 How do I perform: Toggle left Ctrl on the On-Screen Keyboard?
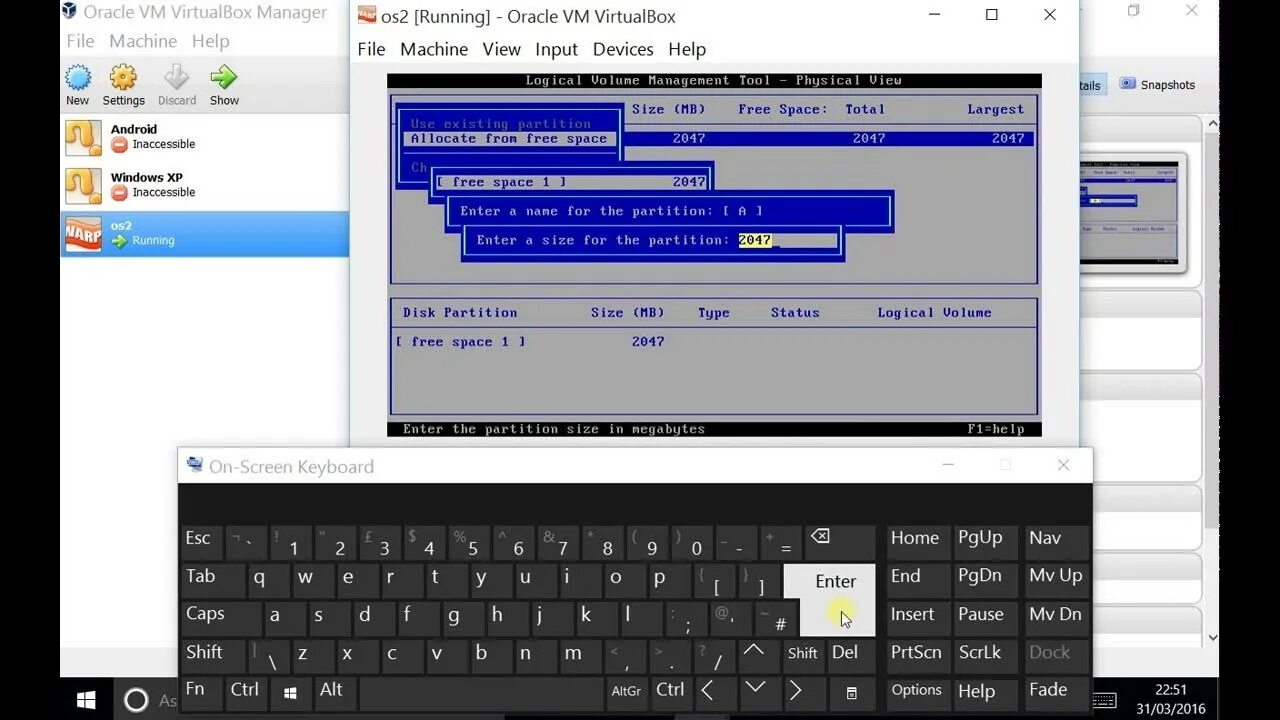245,692
